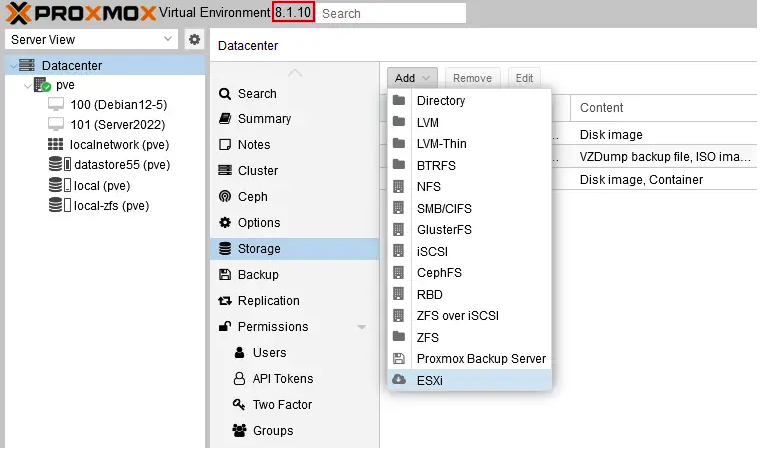The height and width of the screenshot is (452, 766).
Task: Open the Add storage dropdown
Action: [x=412, y=78]
